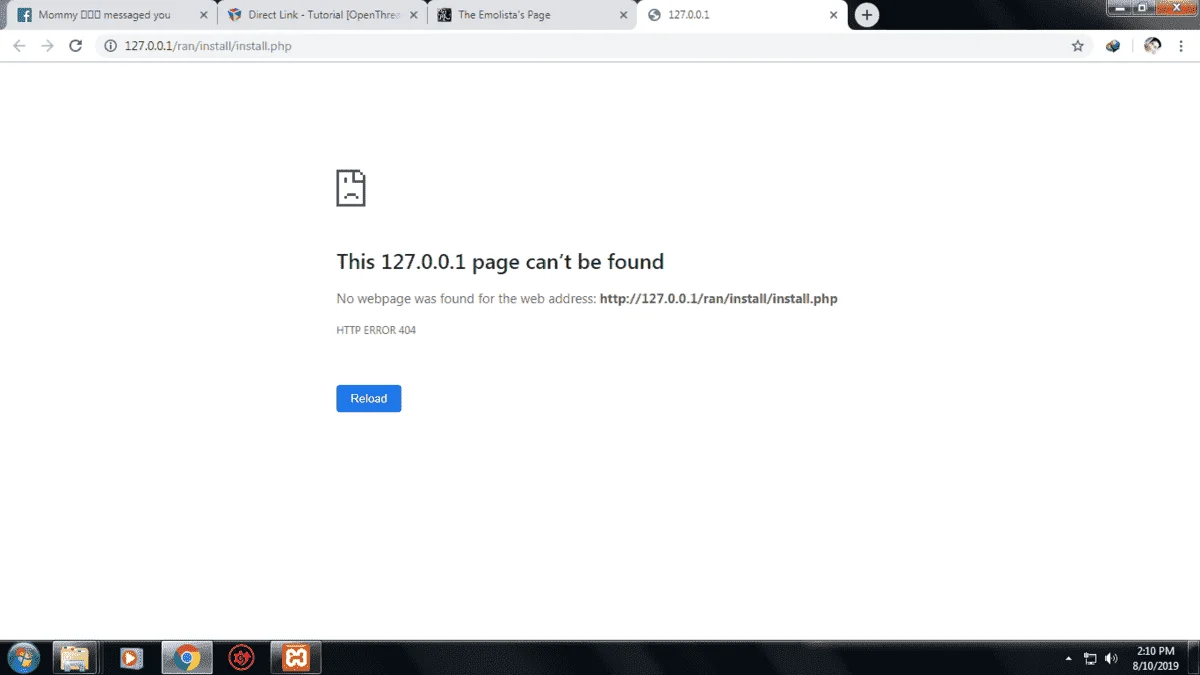Close the Direct Link Tutorial tab
Image resolution: width=1200 pixels, height=675 pixels.
[x=414, y=15]
